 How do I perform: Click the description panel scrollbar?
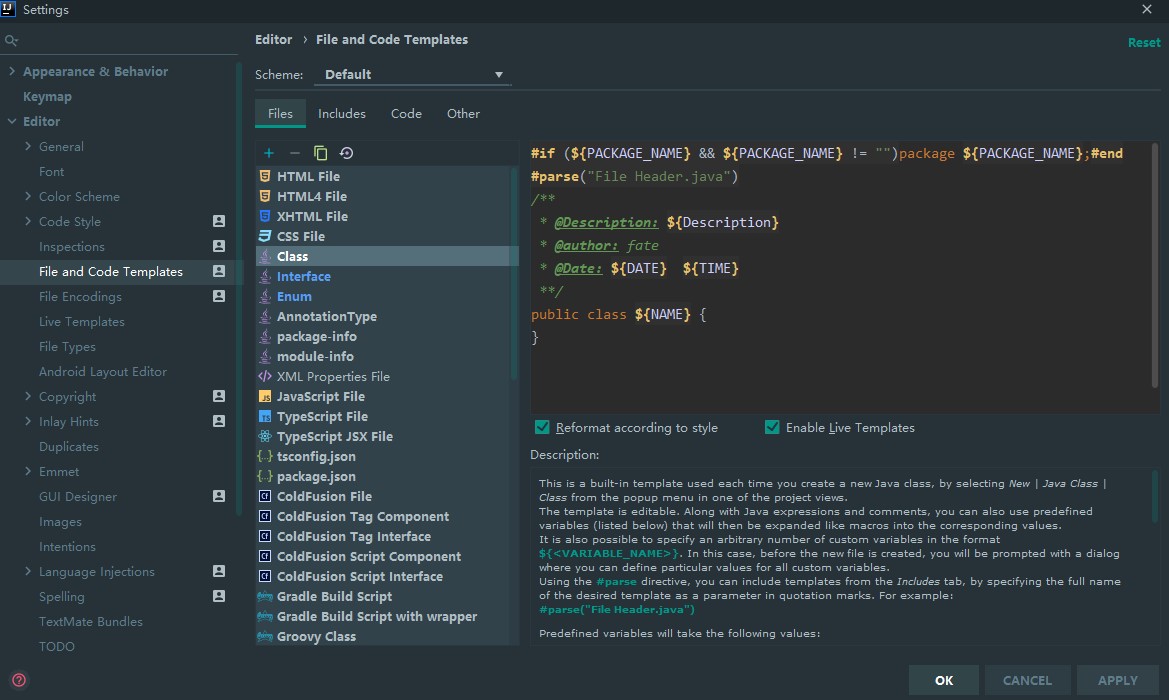tap(1156, 496)
